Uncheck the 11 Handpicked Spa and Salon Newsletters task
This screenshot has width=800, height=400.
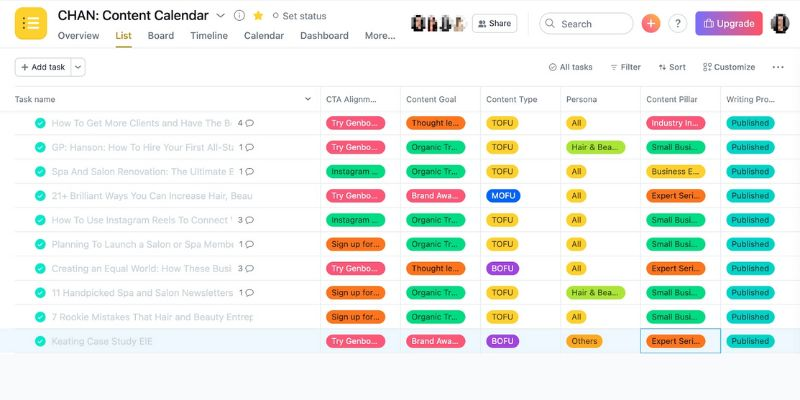40,293
